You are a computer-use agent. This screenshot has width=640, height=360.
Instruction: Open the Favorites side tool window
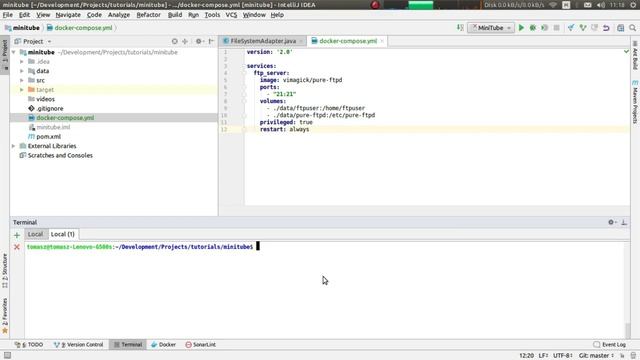(5, 315)
